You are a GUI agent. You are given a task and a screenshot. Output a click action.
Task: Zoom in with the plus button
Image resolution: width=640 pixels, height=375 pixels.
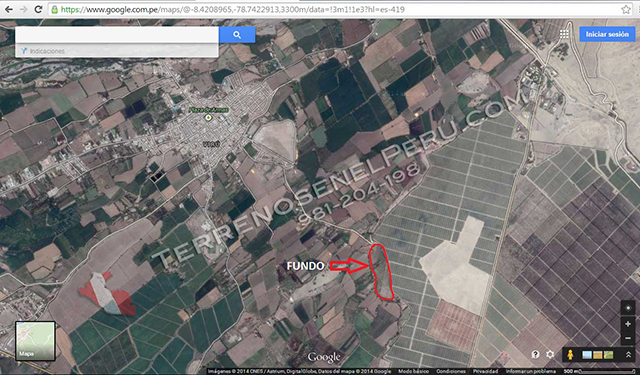[x=628, y=324]
